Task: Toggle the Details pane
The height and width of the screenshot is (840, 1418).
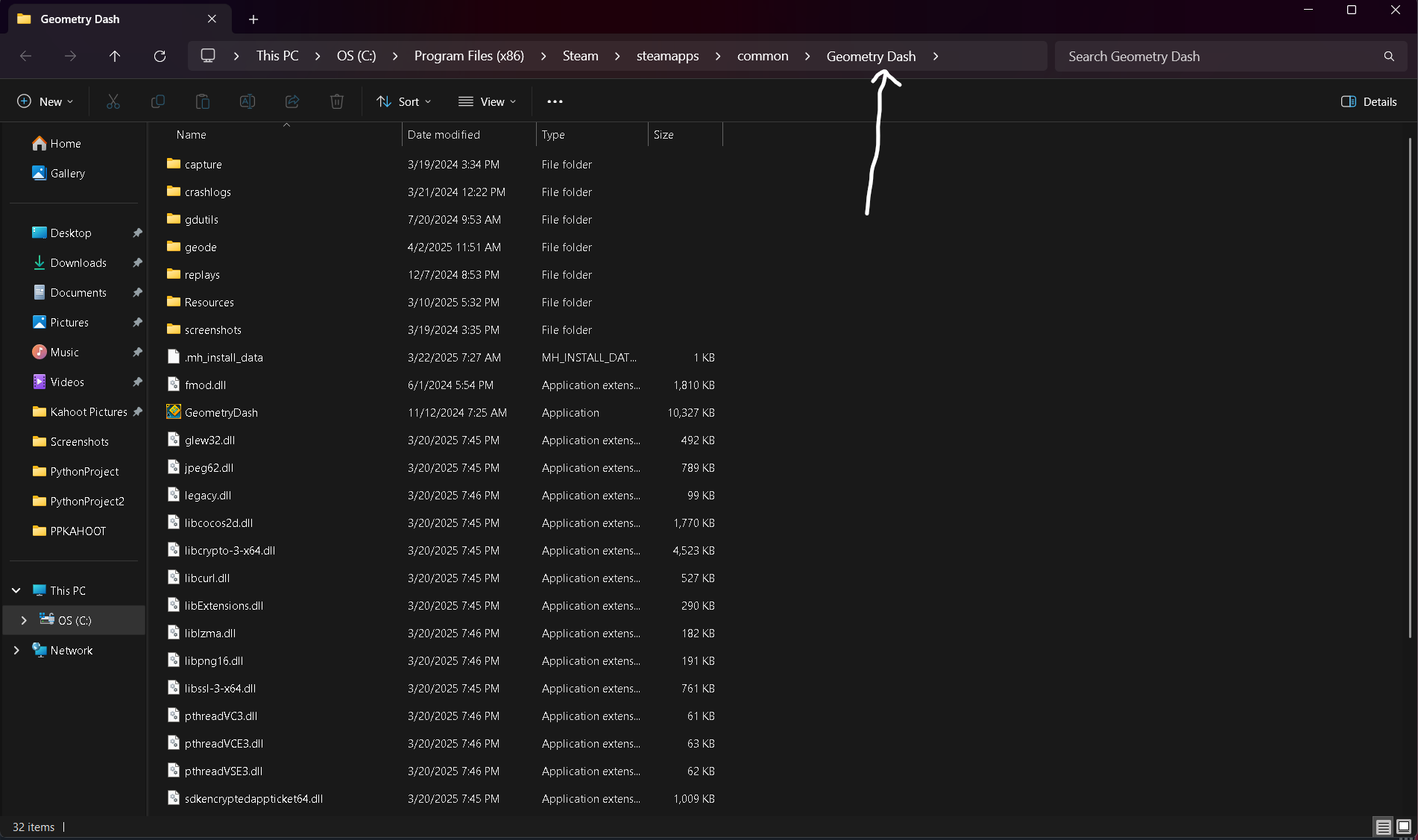Action: point(1369,102)
